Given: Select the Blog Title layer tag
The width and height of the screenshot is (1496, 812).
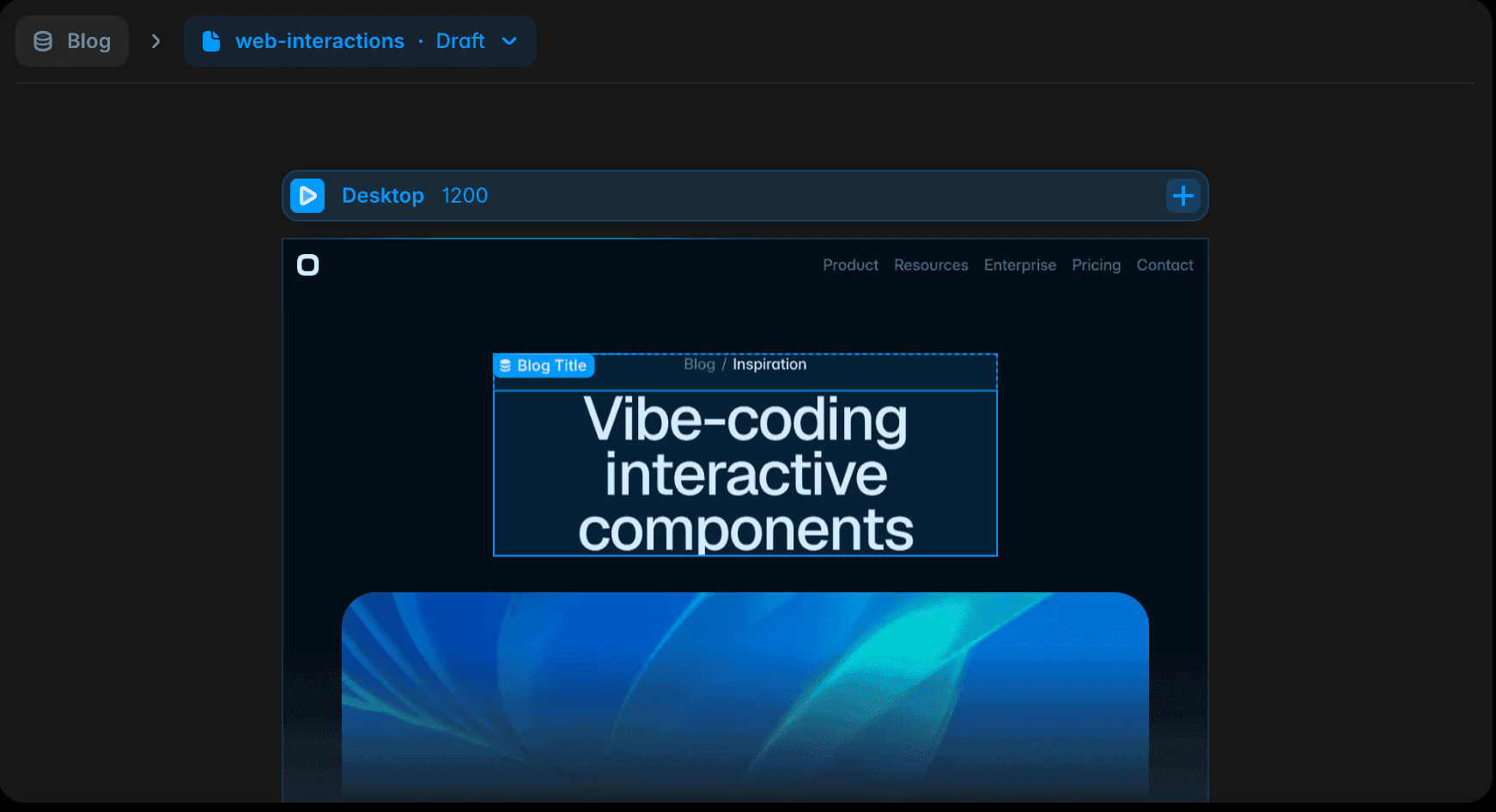Looking at the screenshot, I should coord(544,366).
